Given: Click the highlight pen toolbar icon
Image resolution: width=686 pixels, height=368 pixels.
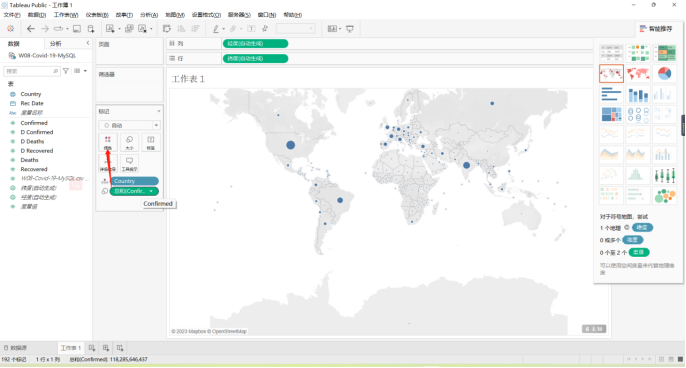Looking at the screenshot, I should (x=216, y=29).
